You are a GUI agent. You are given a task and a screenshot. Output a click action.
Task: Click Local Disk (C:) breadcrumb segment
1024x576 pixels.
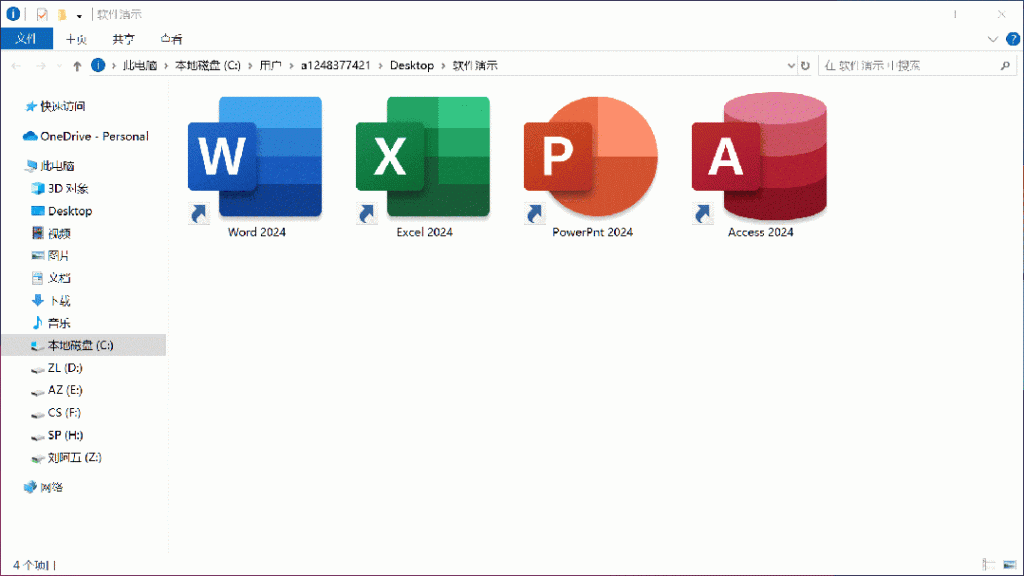(x=208, y=65)
